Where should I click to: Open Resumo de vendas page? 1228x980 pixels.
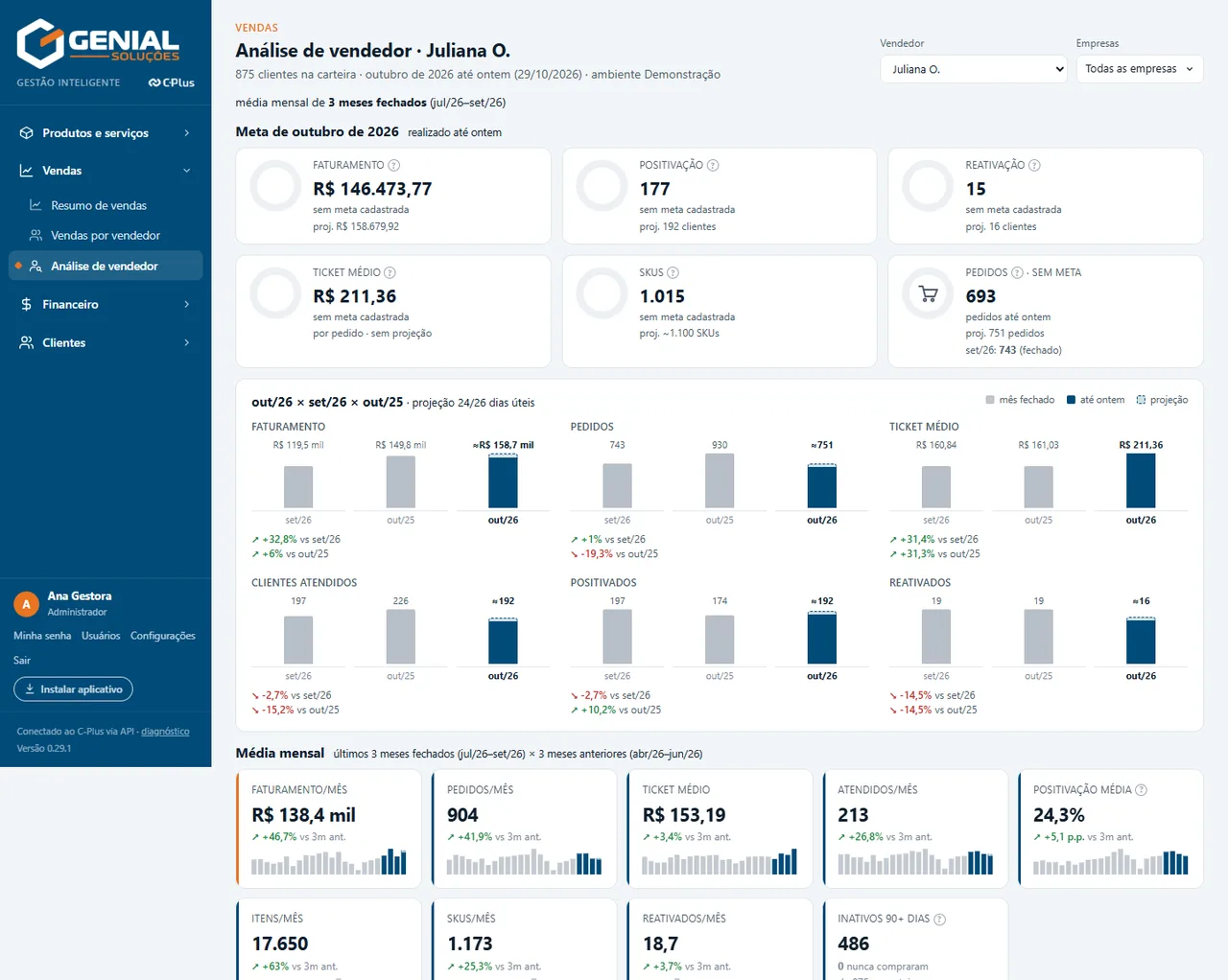coord(106,205)
